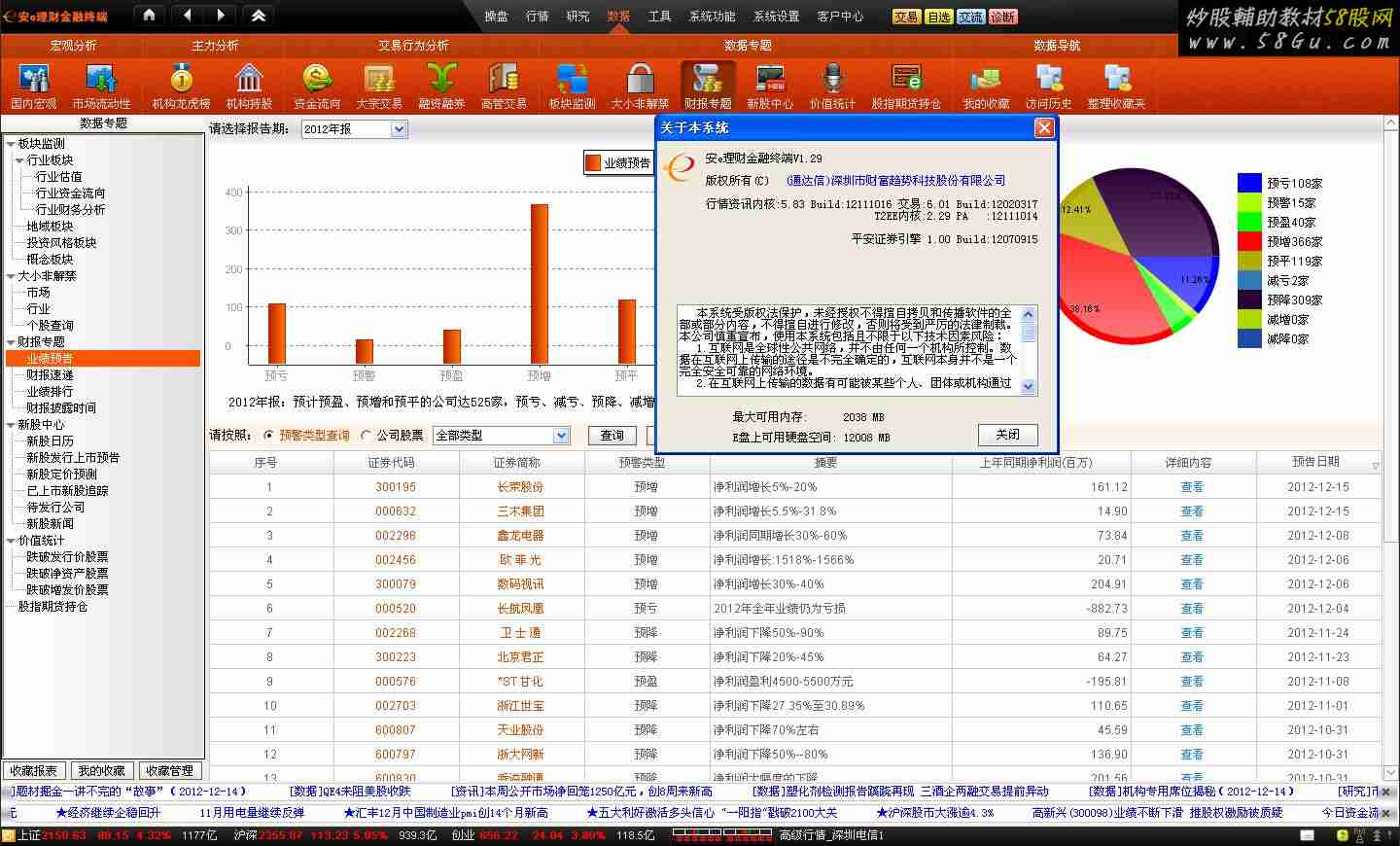Click the 交流 blue shortcut button

(970, 17)
